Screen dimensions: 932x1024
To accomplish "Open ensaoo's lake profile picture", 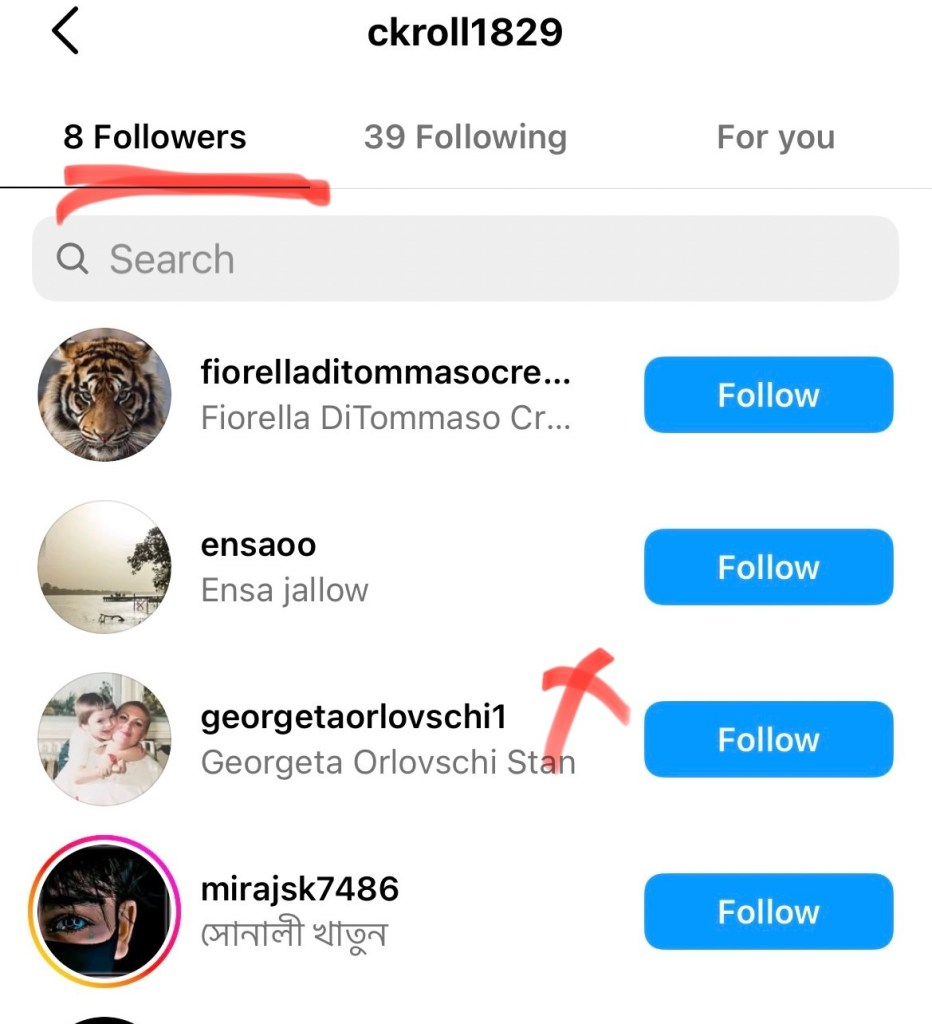I will coord(104,567).
